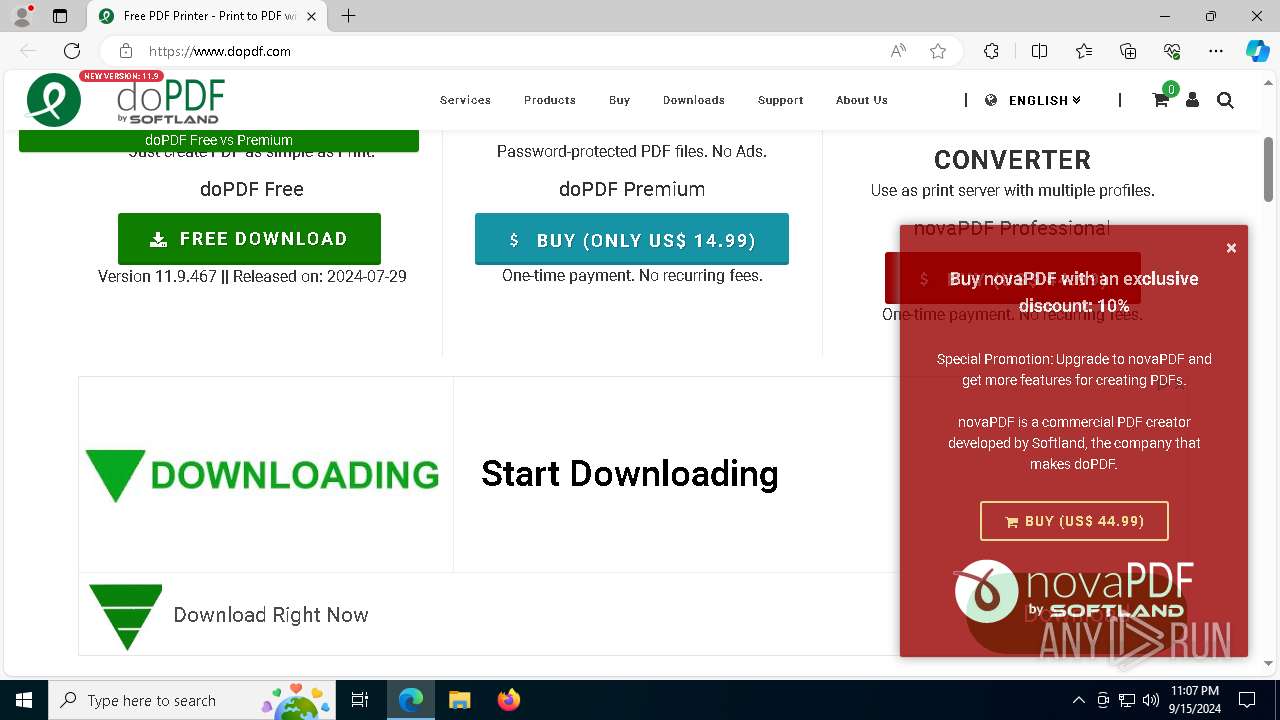Open the Buy menu
1280x720 pixels.
coord(619,100)
